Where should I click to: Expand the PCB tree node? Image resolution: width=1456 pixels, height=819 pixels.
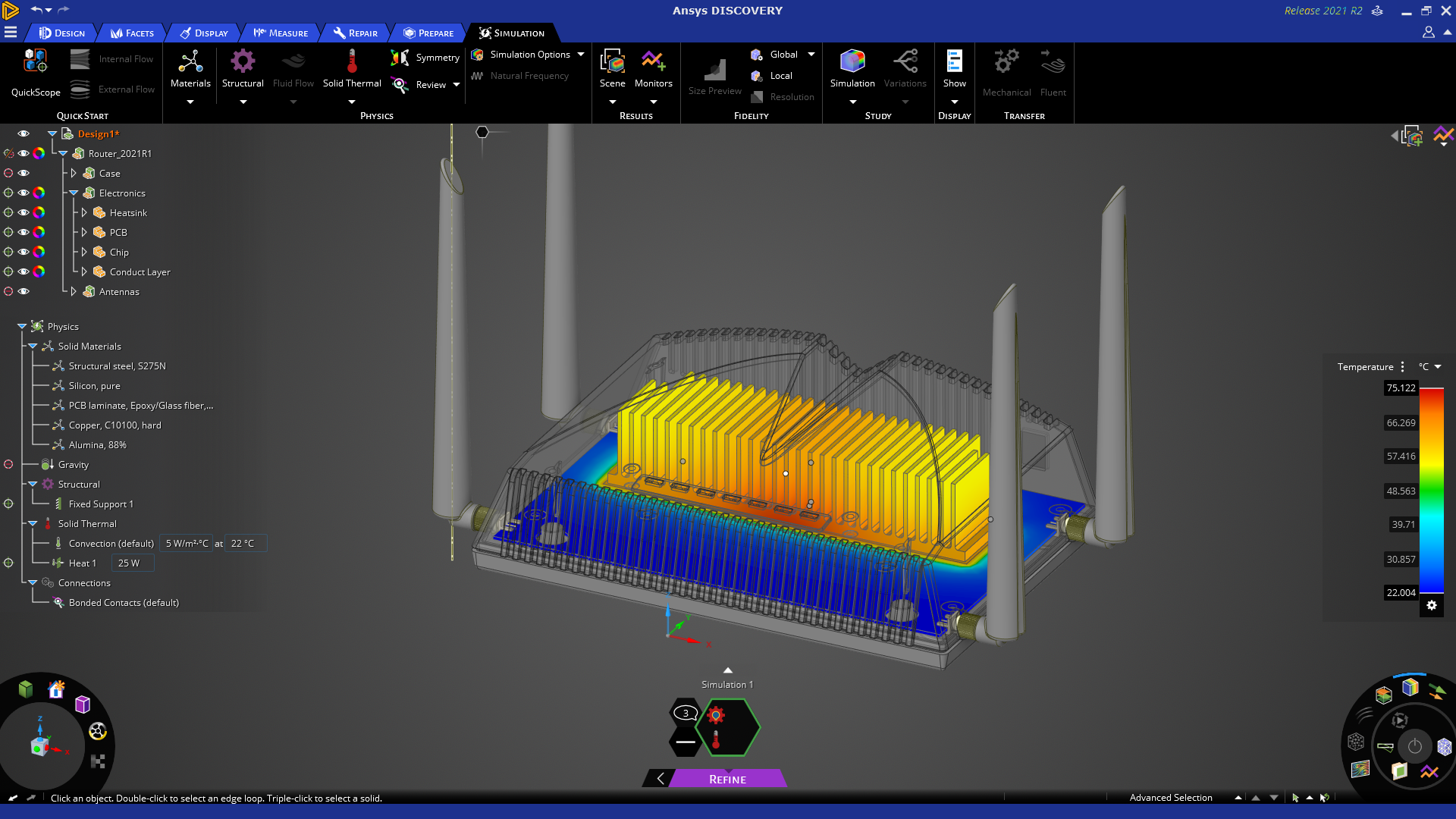click(x=84, y=233)
